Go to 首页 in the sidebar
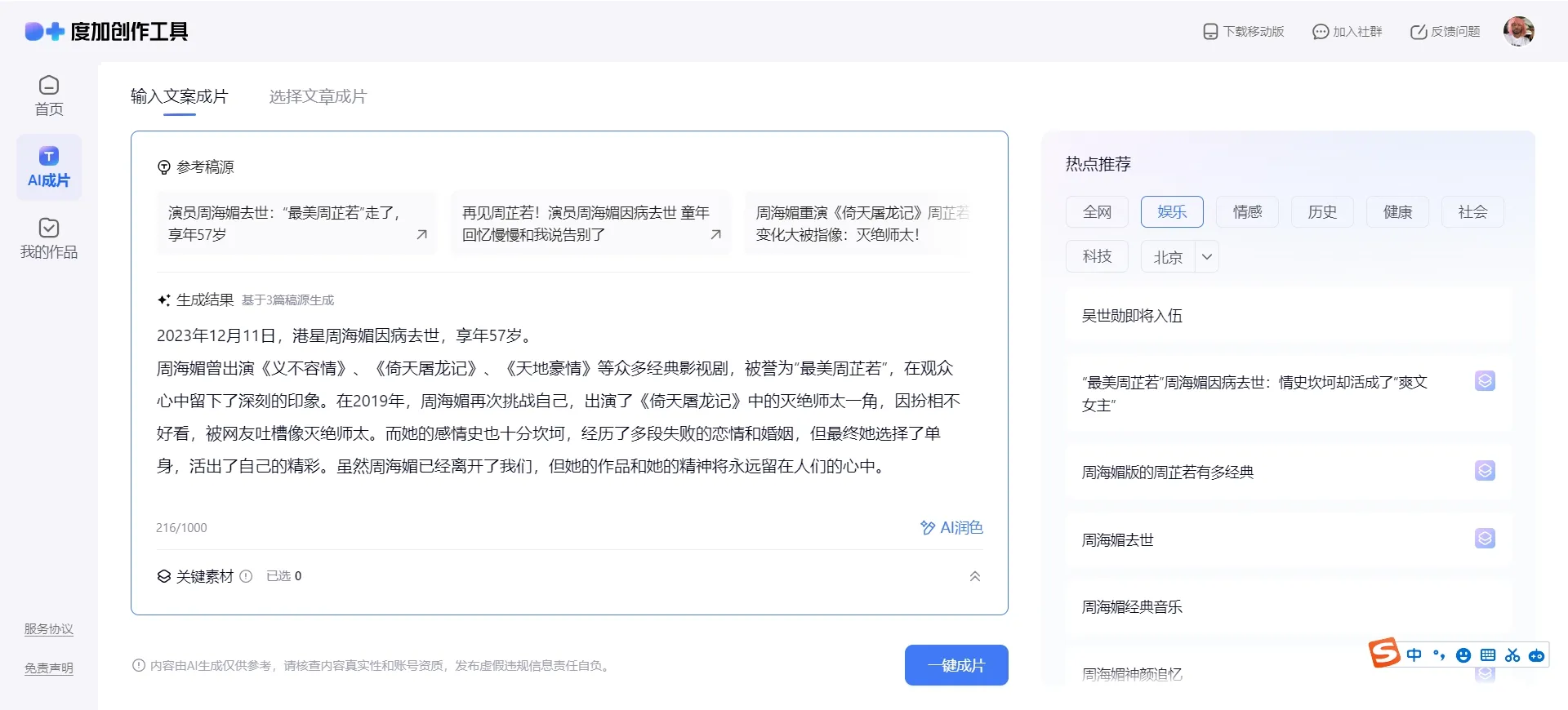 click(x=49, y=95)
